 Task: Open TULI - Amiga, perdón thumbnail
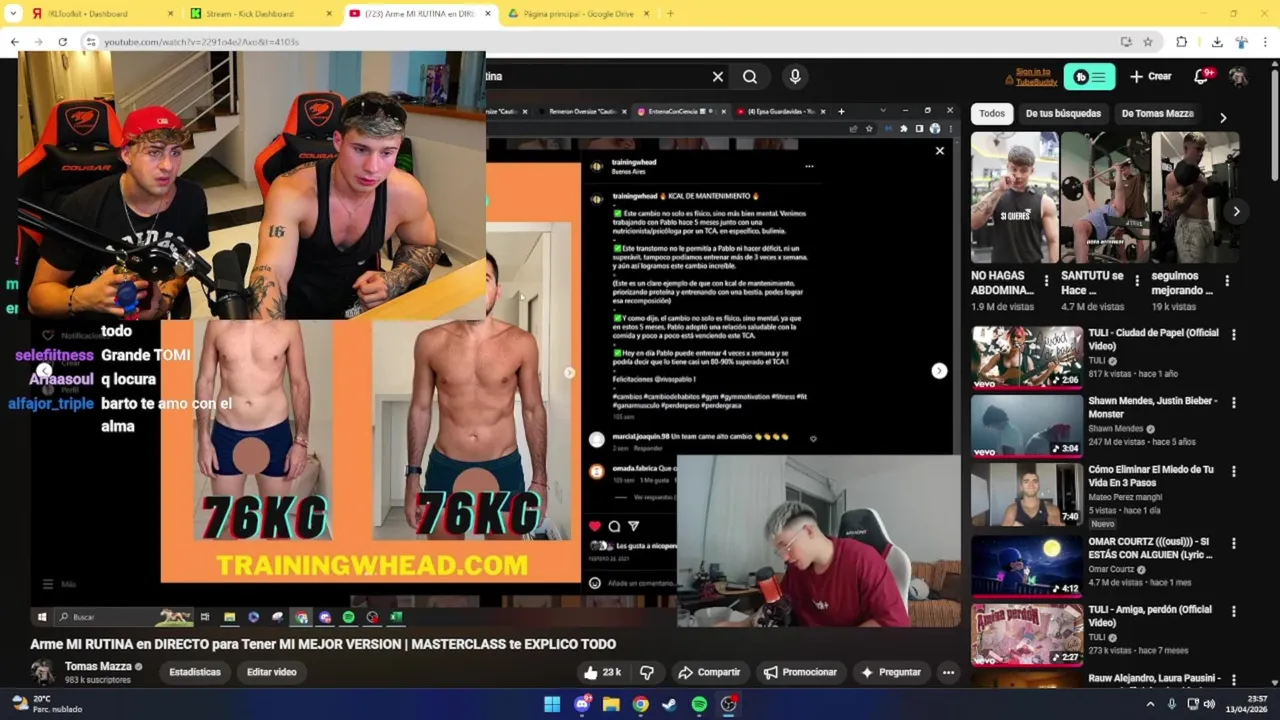1027,634
